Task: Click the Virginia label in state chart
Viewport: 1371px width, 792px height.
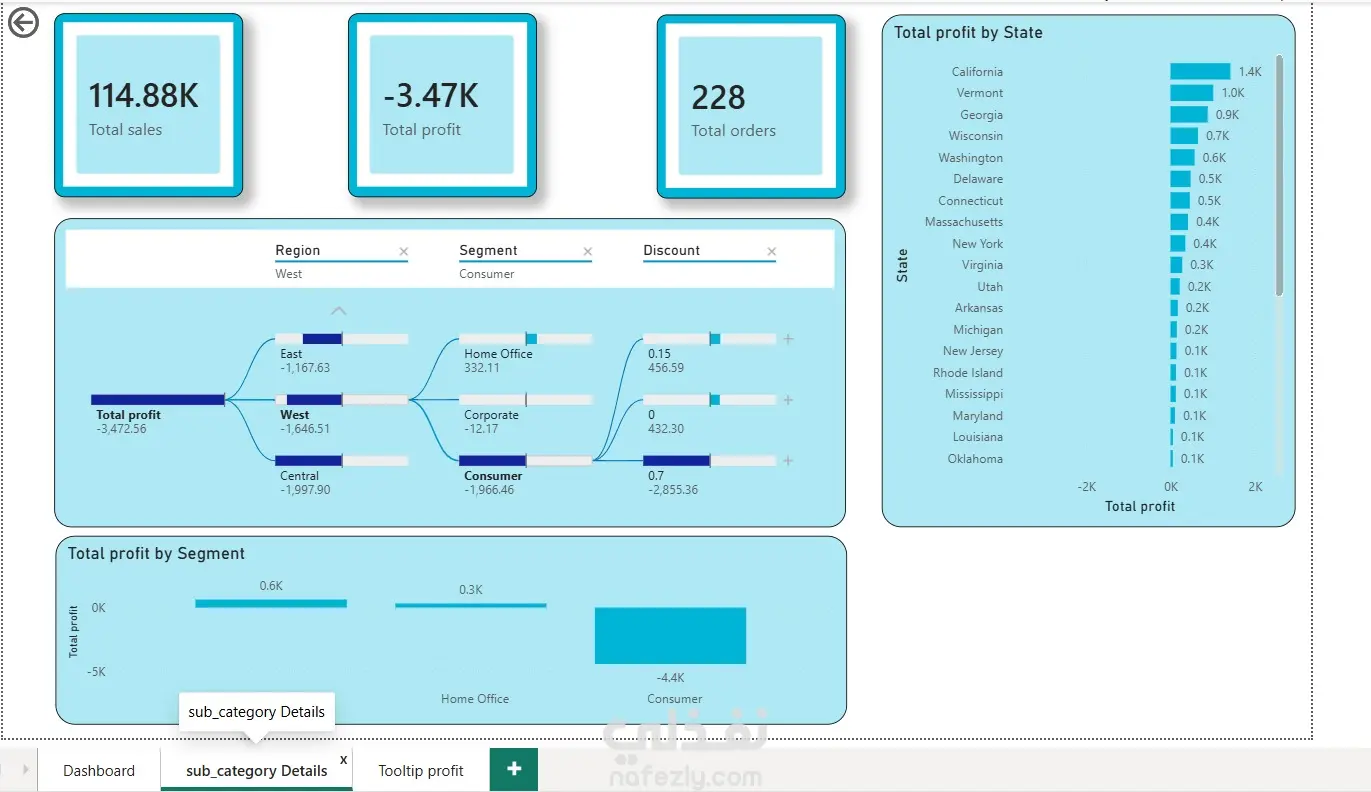Action: 982,265
